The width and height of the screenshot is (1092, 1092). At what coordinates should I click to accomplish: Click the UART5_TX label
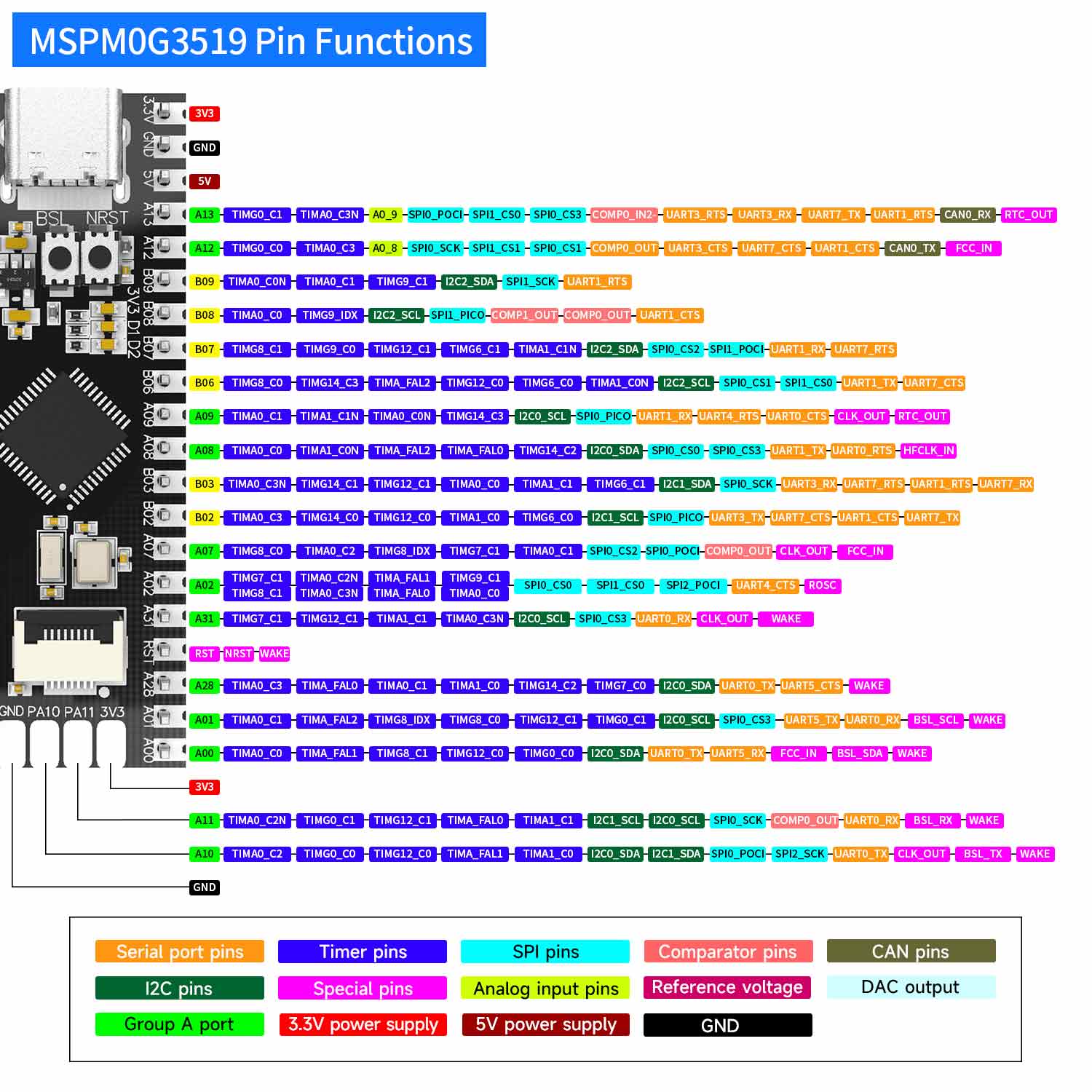pyautogui.click(x=812, y=720)
